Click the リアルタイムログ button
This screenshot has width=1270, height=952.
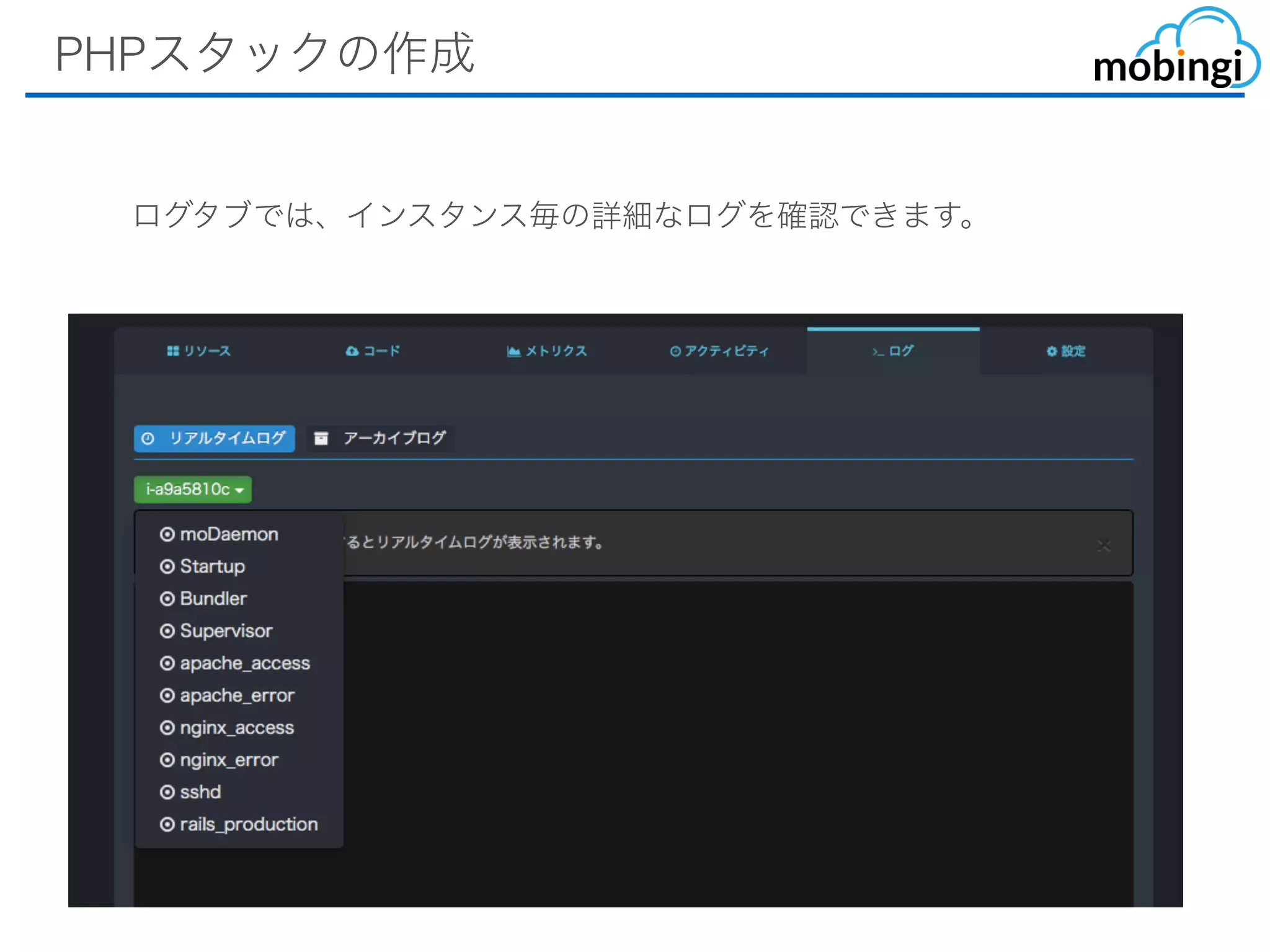(x=215, y=438)
